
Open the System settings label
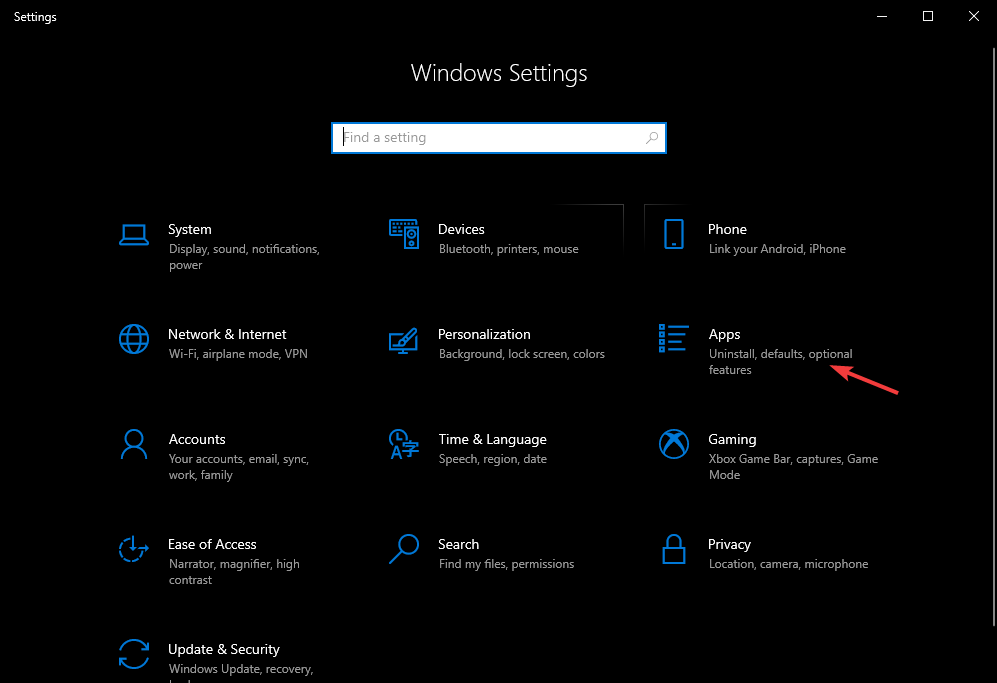pyautogui.click(x=189, y=229)
